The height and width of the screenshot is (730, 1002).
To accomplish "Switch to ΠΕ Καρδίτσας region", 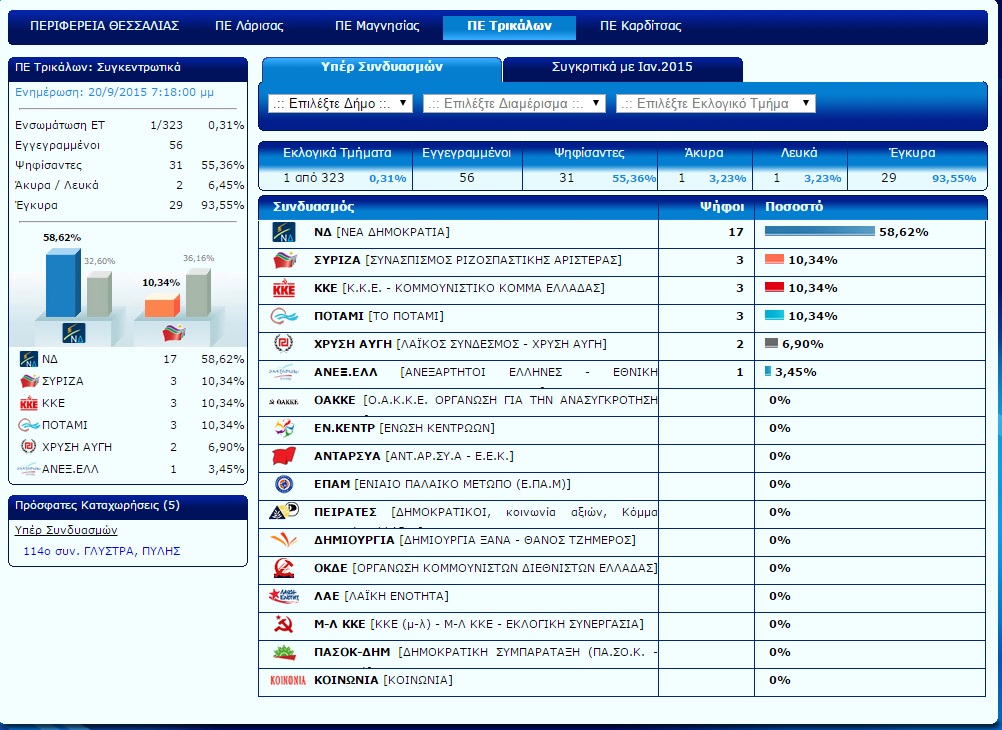I will click(640, 26).
